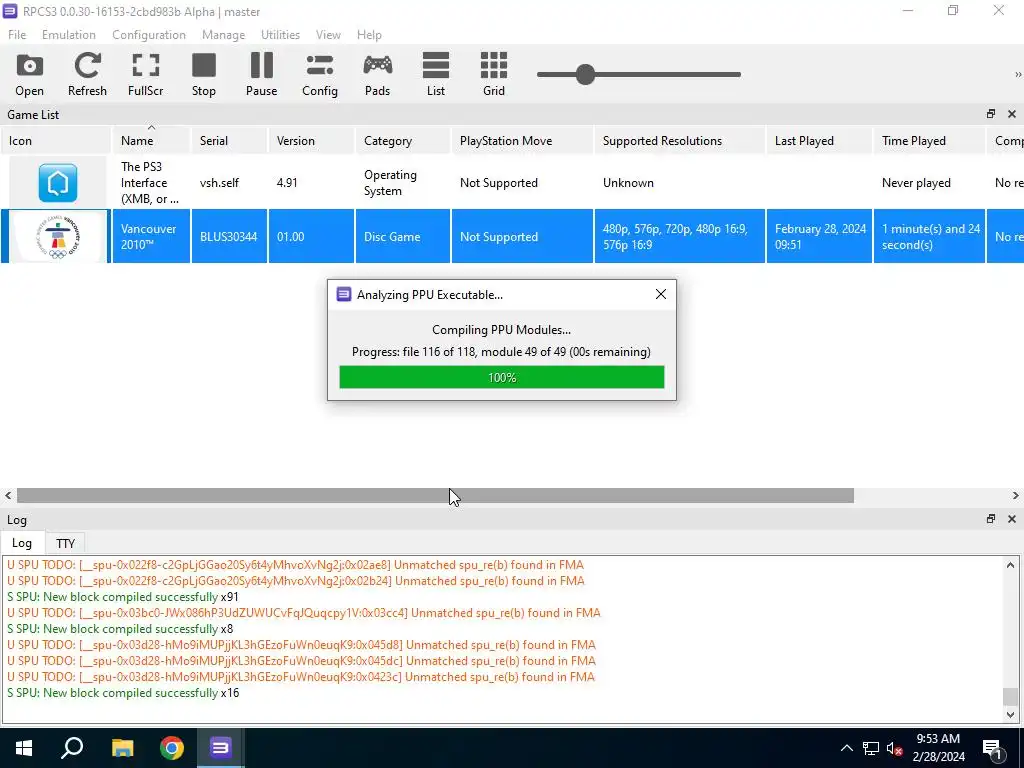This screenshot has height=768, width=1024.
Task: Switch game list to Grid view
Action: [494, 74]
